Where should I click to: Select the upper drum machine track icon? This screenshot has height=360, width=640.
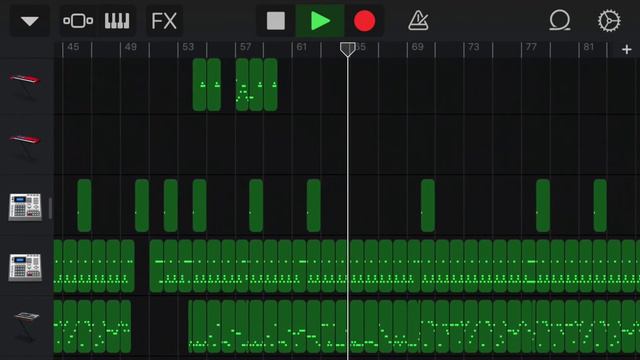[25, 207]
